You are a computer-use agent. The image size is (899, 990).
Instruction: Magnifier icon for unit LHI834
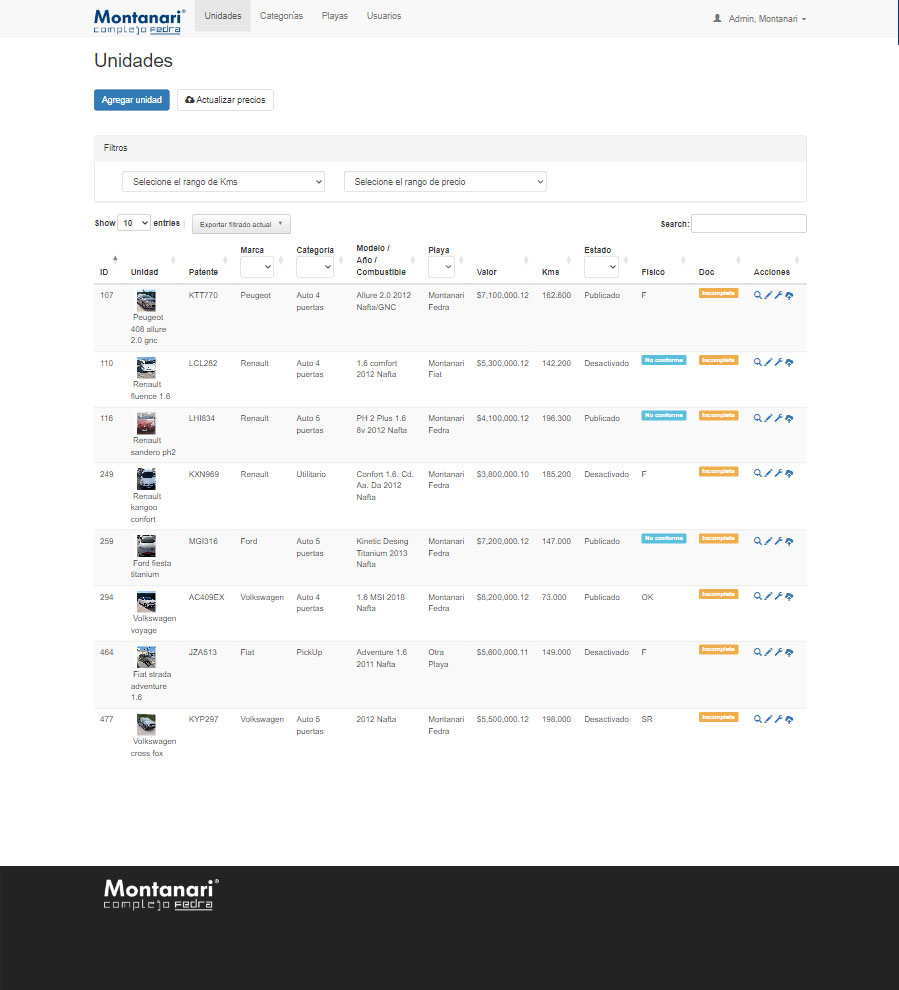(x=758, y=418)
